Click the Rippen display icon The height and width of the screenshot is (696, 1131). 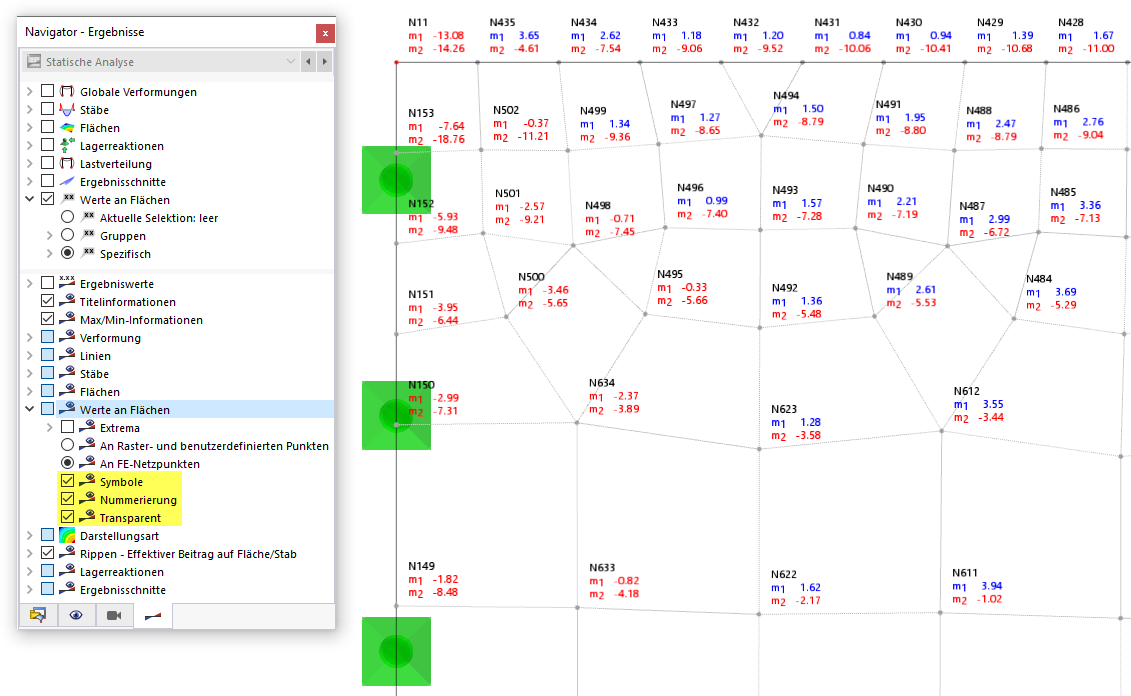tap(67, 553)
